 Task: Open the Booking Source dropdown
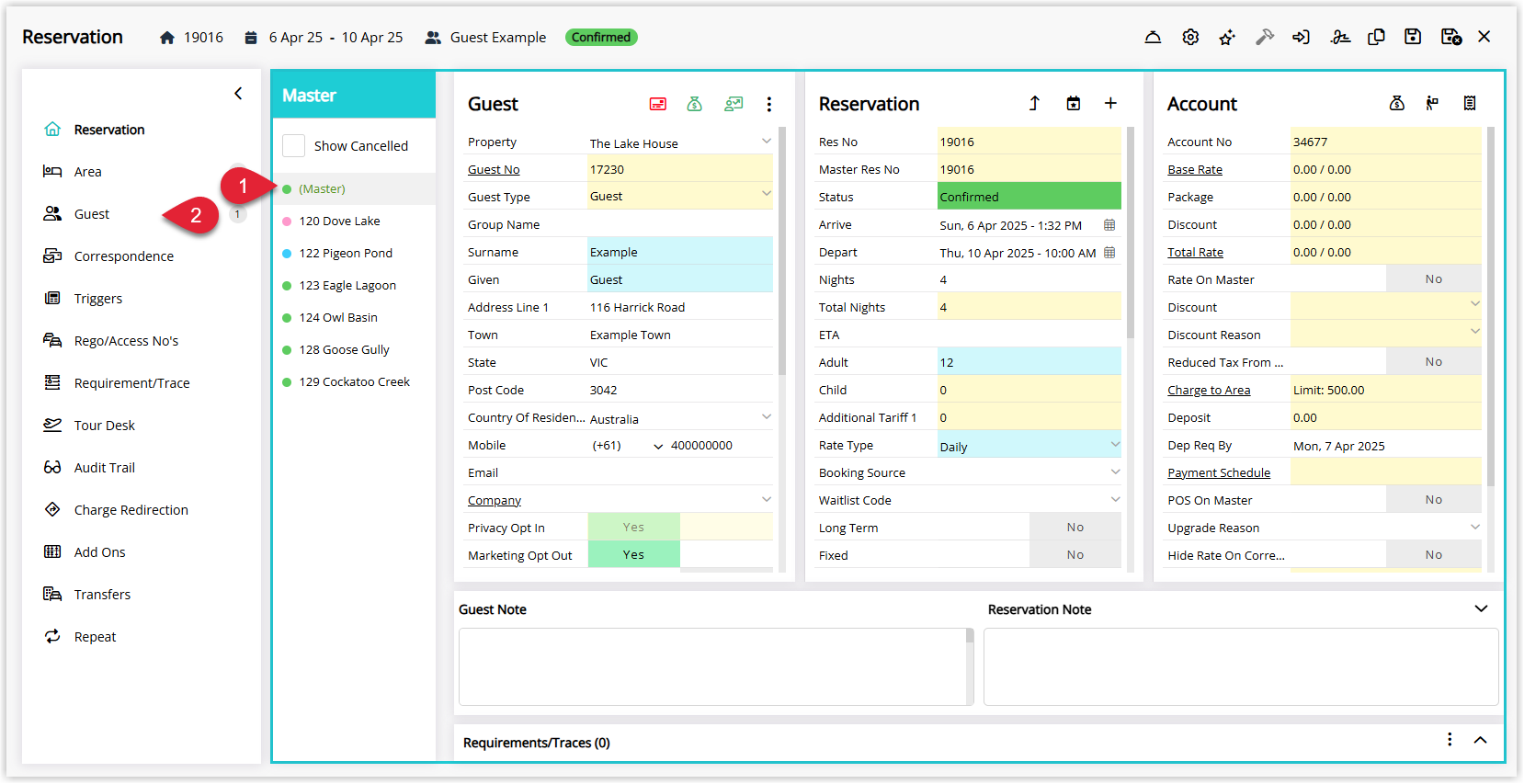point(1115,472)
